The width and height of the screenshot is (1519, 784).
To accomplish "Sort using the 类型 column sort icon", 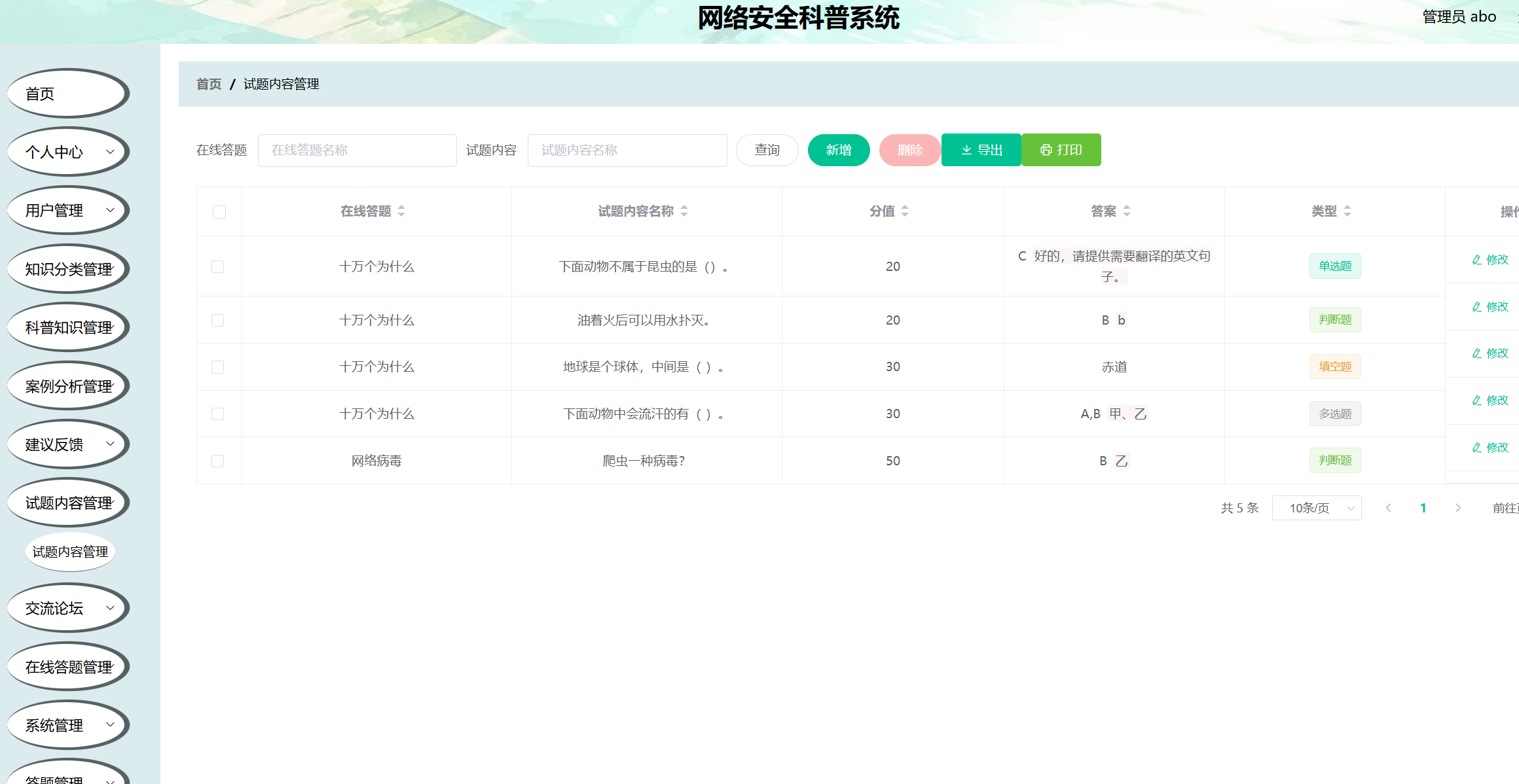I will point(1347,211).
